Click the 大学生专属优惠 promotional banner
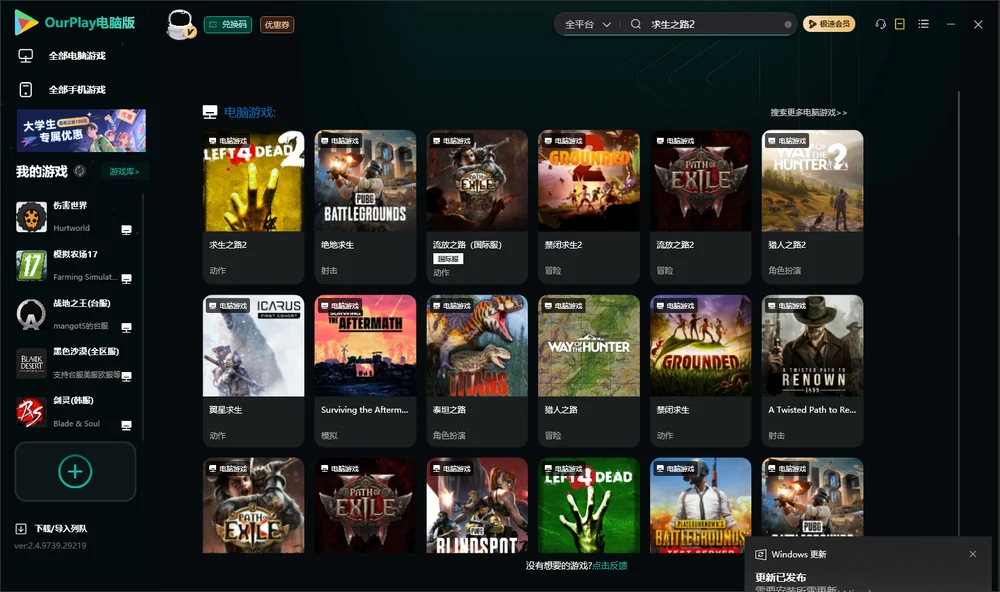Image resolution: width=1000 pixels, height=592 pixels. pos(81,130)
